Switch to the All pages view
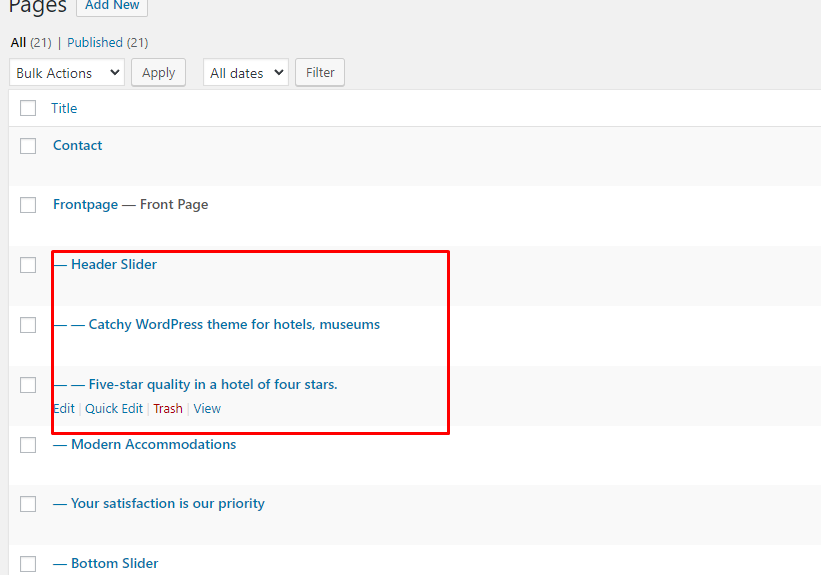This screenshot has width=821, height=575. 18,42
